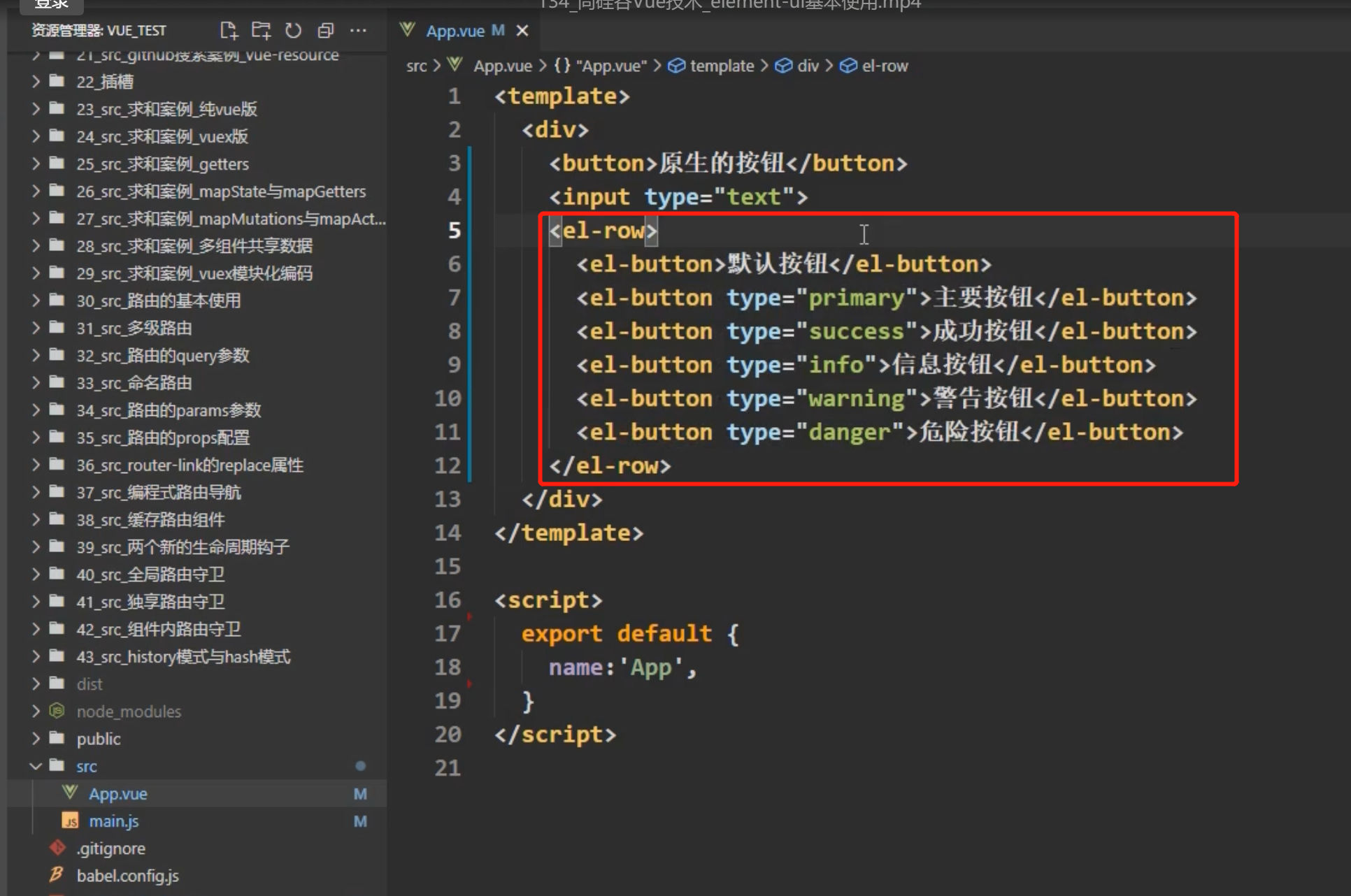This screenshot has height=896, width=1351.
Task: Select folder 33_src_命名路由
Action: click(196, 382)
